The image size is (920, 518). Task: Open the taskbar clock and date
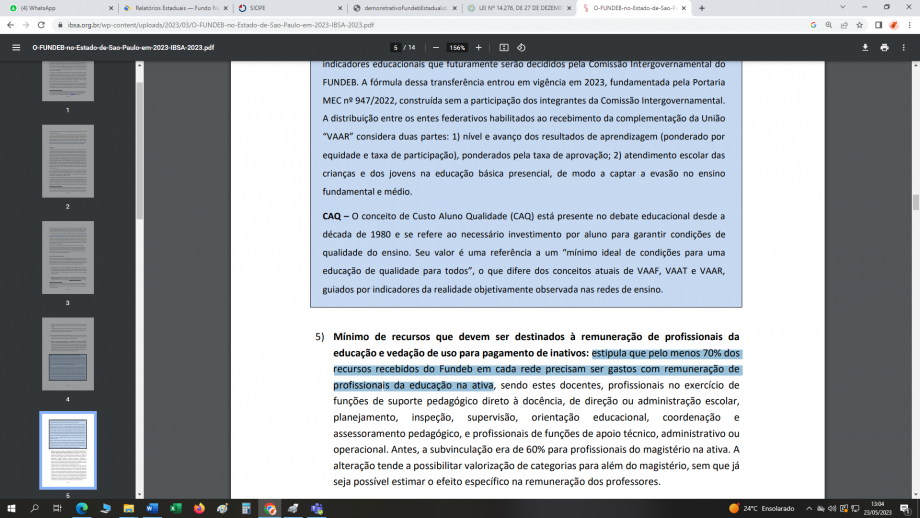point(877,508)
